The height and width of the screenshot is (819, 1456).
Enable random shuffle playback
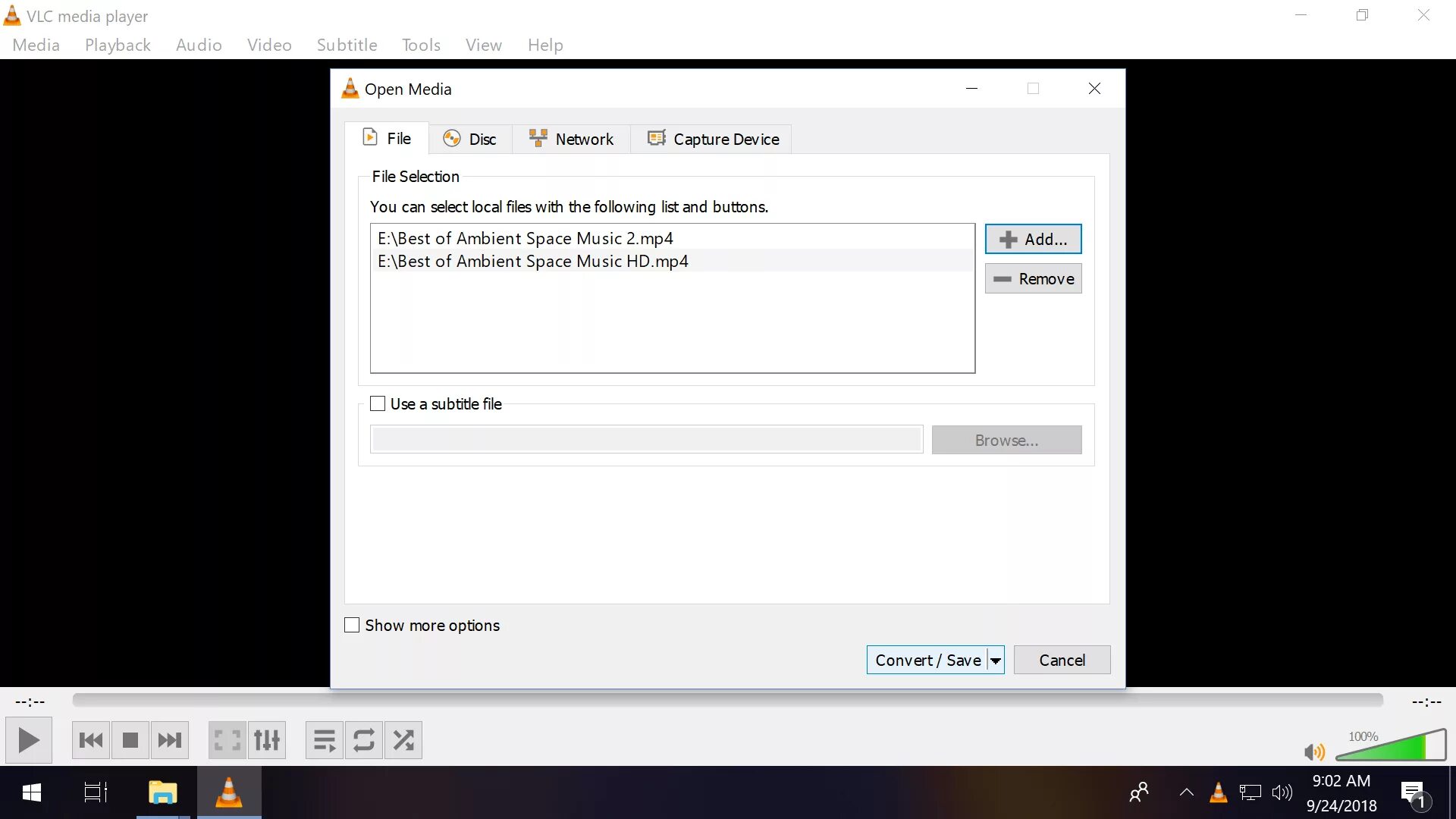403,740
